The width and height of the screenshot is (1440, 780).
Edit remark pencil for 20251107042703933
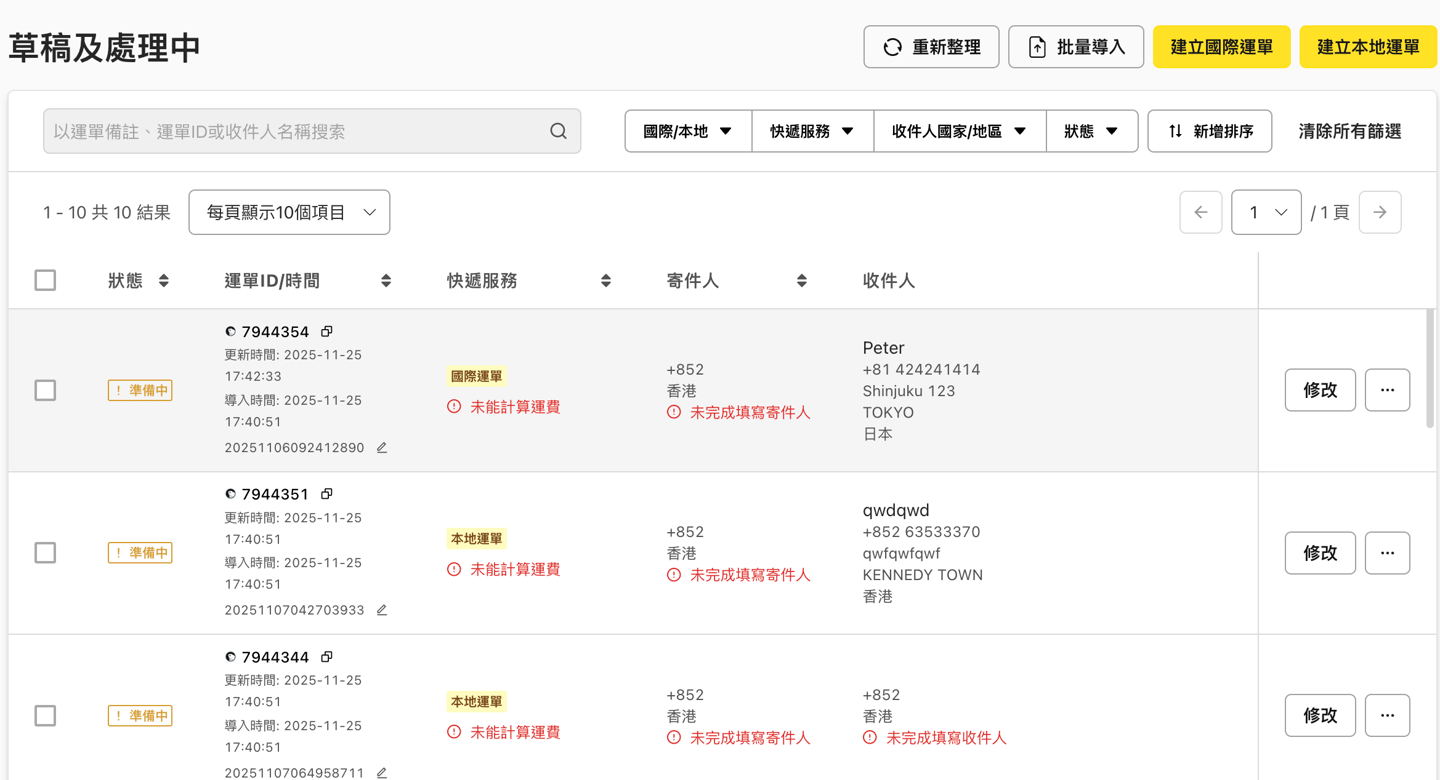point(382,610)
